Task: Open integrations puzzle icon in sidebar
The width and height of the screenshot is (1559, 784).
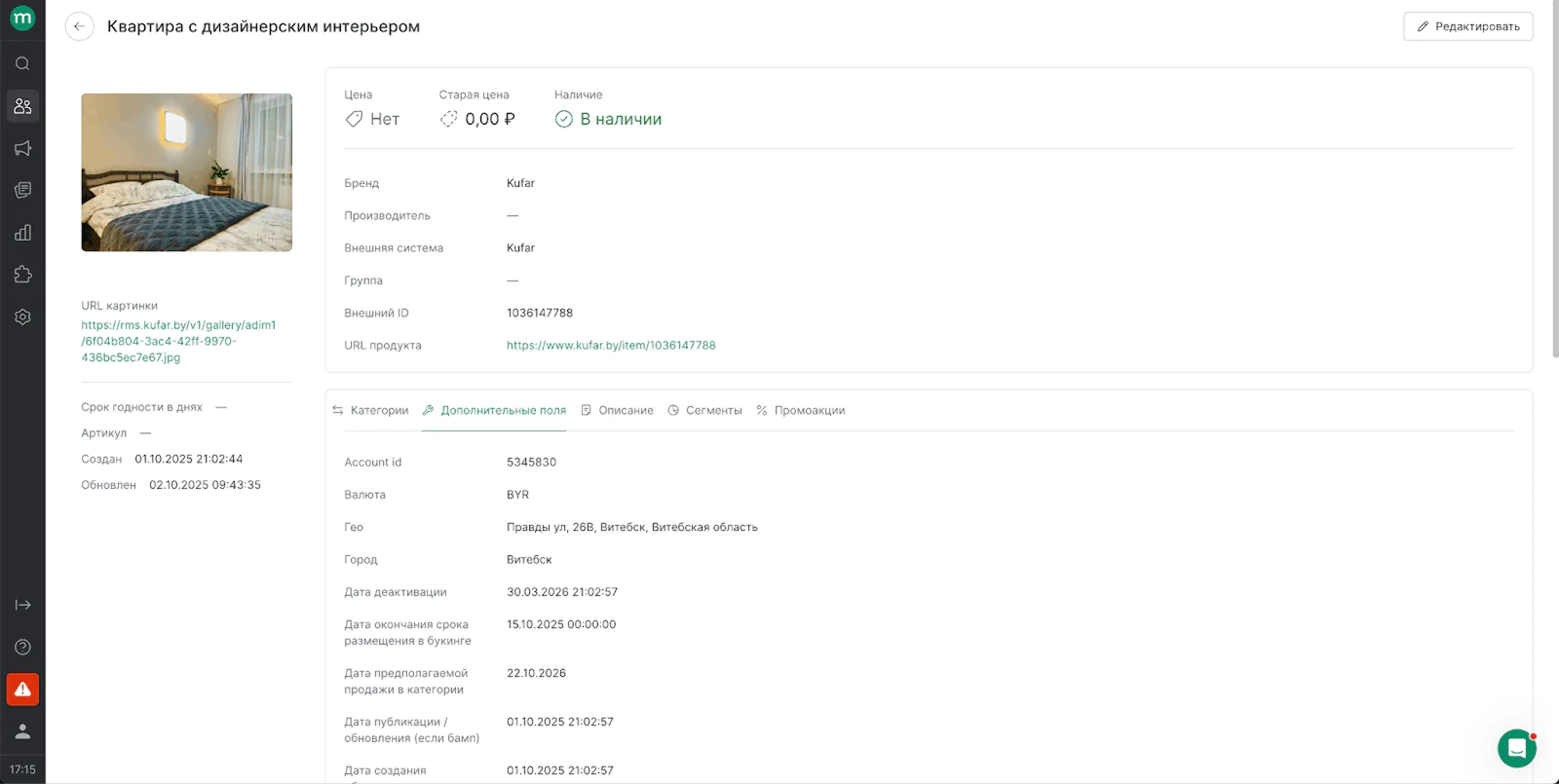Action: [x=22, y=275]
